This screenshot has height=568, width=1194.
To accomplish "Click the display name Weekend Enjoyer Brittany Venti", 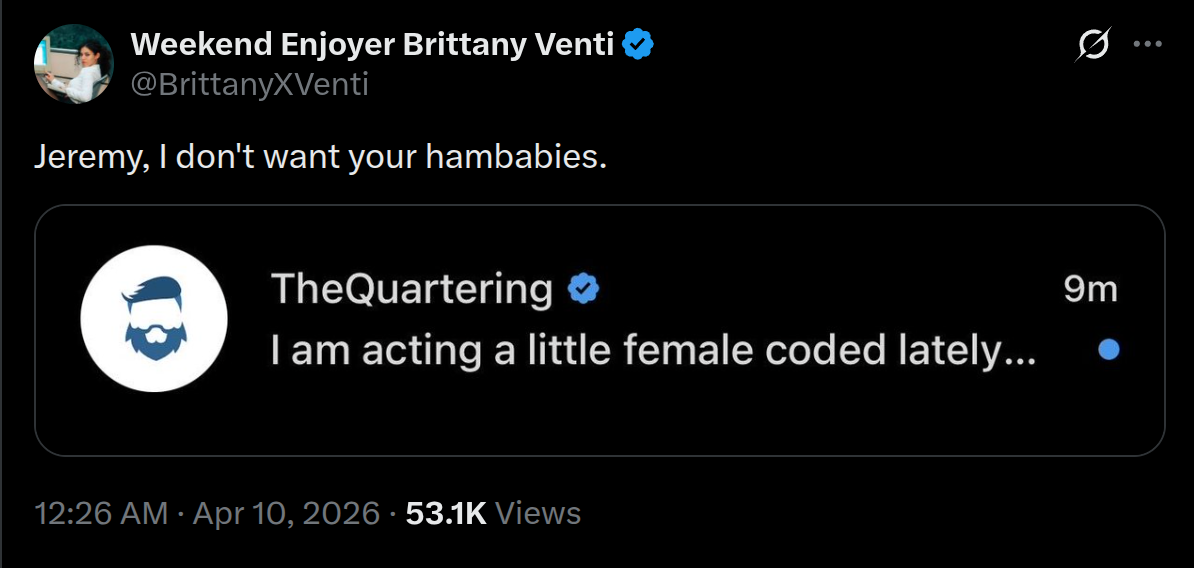I will [x=372, y=46].
